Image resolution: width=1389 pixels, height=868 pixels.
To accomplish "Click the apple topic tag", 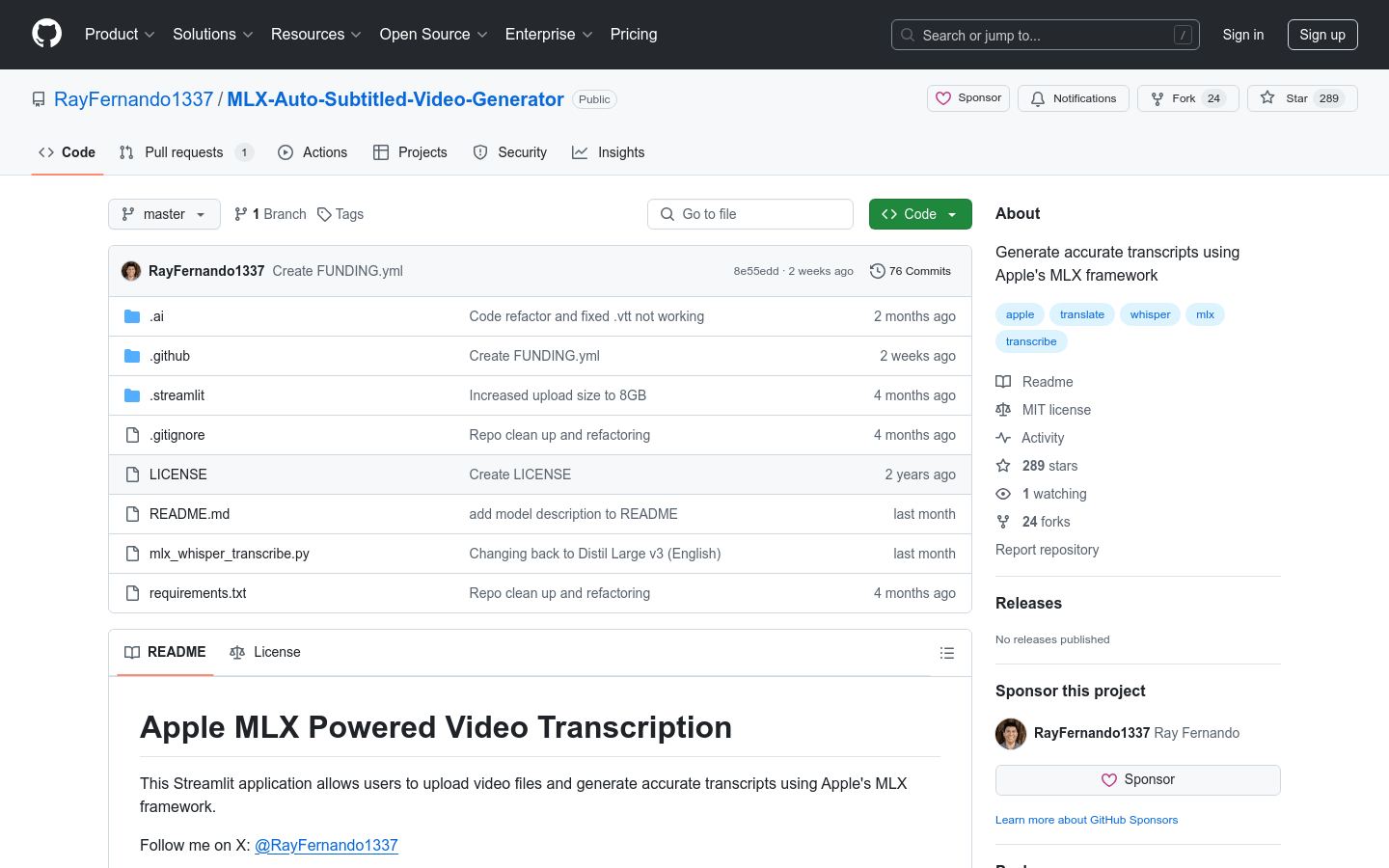I will coord(1020,314).
